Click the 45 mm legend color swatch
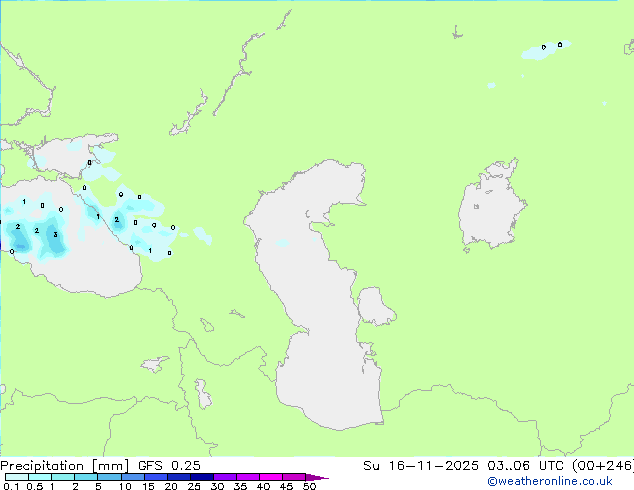The width and height of the screenshot is (634, 490). coord(294,477)
